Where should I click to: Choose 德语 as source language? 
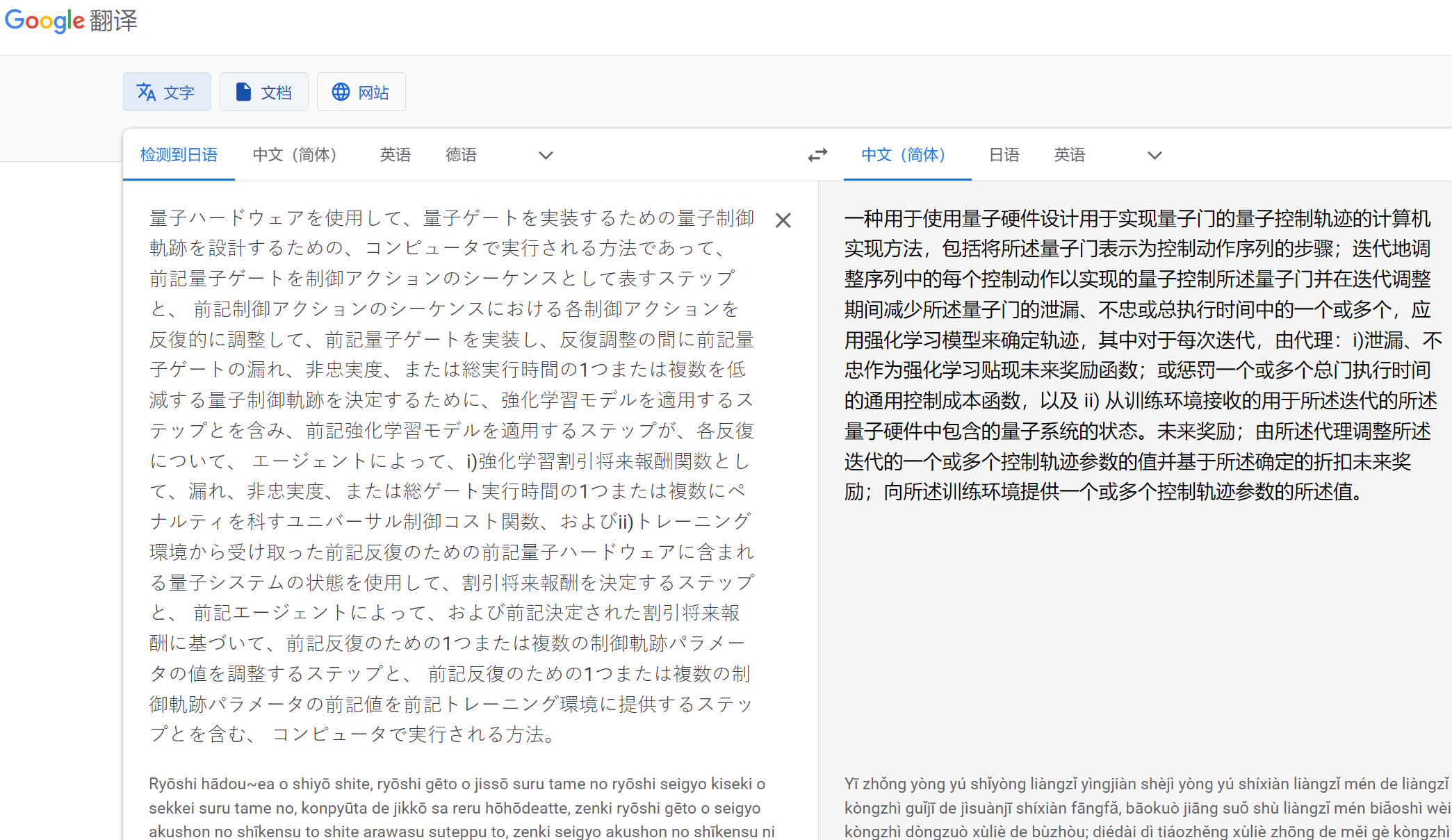click(461, 155)
